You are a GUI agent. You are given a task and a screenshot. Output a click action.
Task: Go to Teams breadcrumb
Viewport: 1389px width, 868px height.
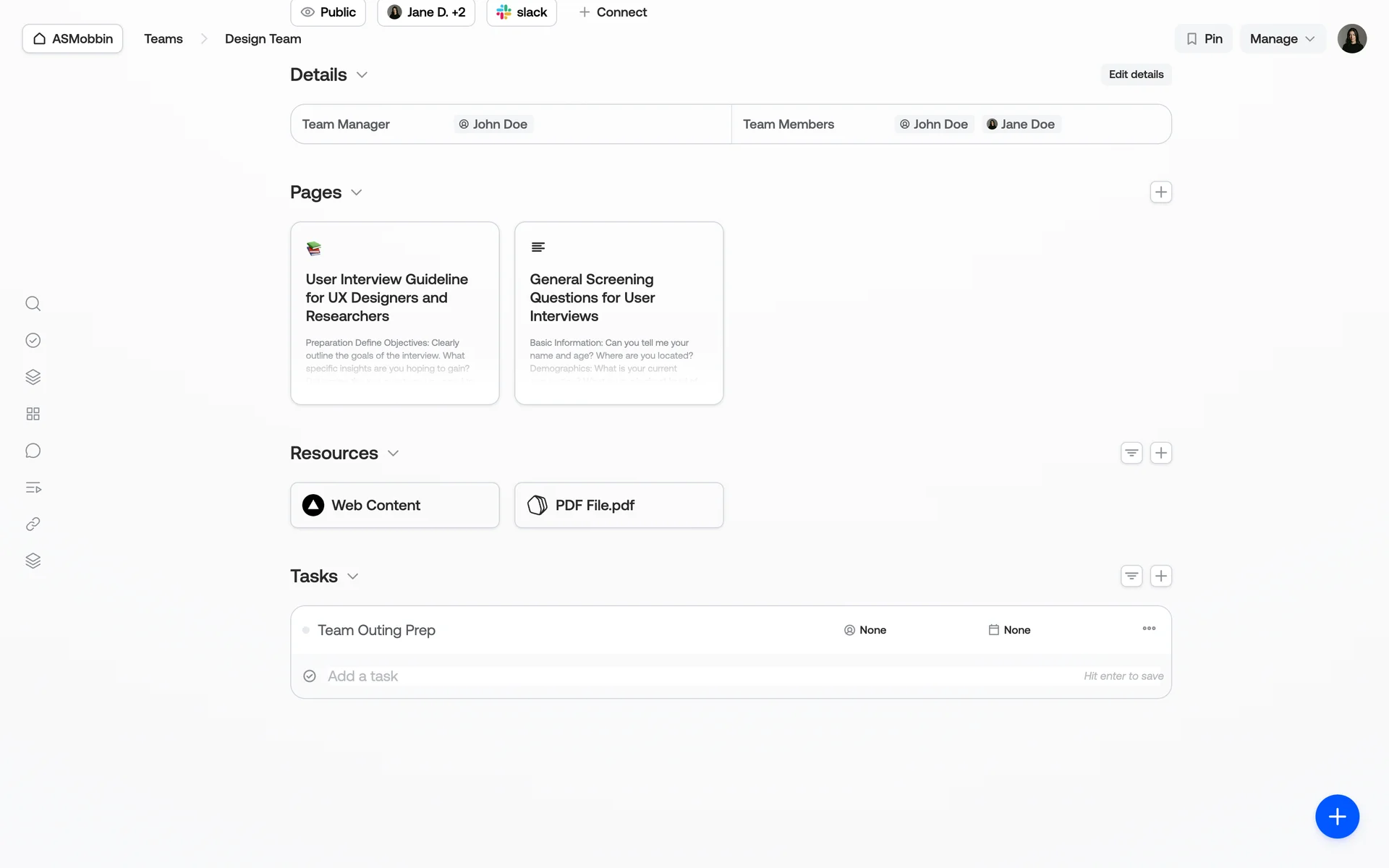coord(163,39)
